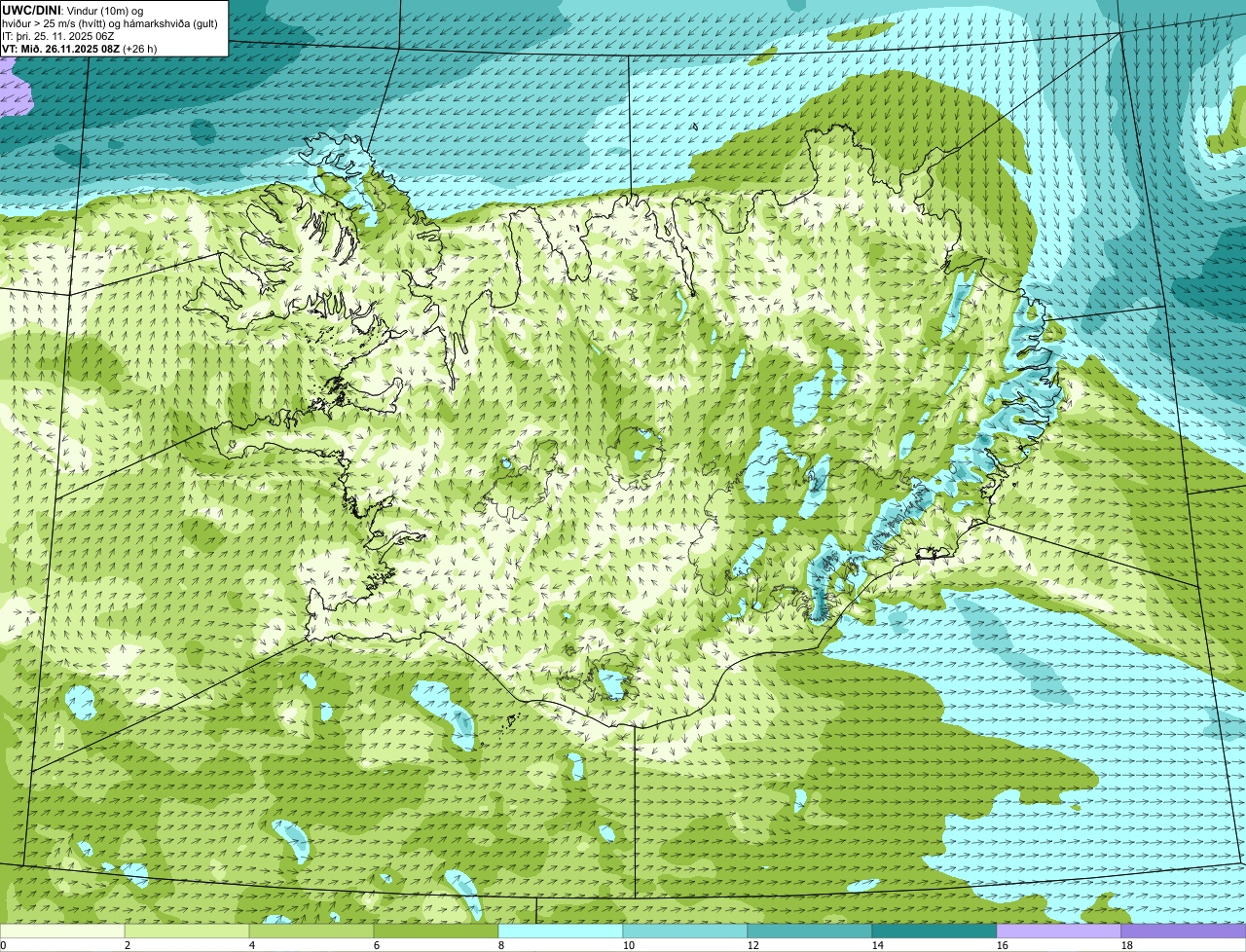Pick the cream swatch below 2 m/s
This screenshot has height=952, width=1246.
click(x=62, y=931)
